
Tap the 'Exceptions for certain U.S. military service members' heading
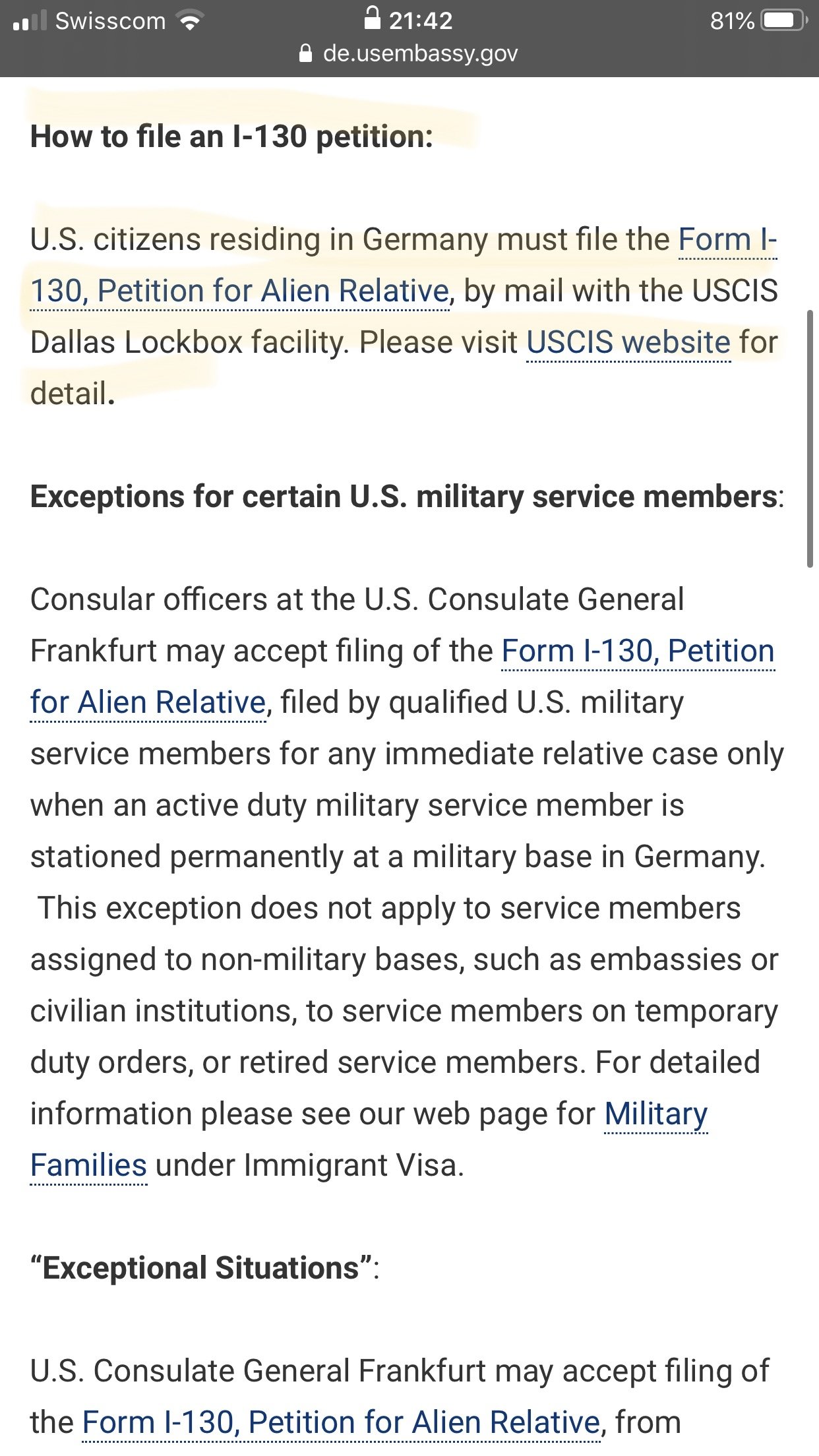[x=407, y=497]
